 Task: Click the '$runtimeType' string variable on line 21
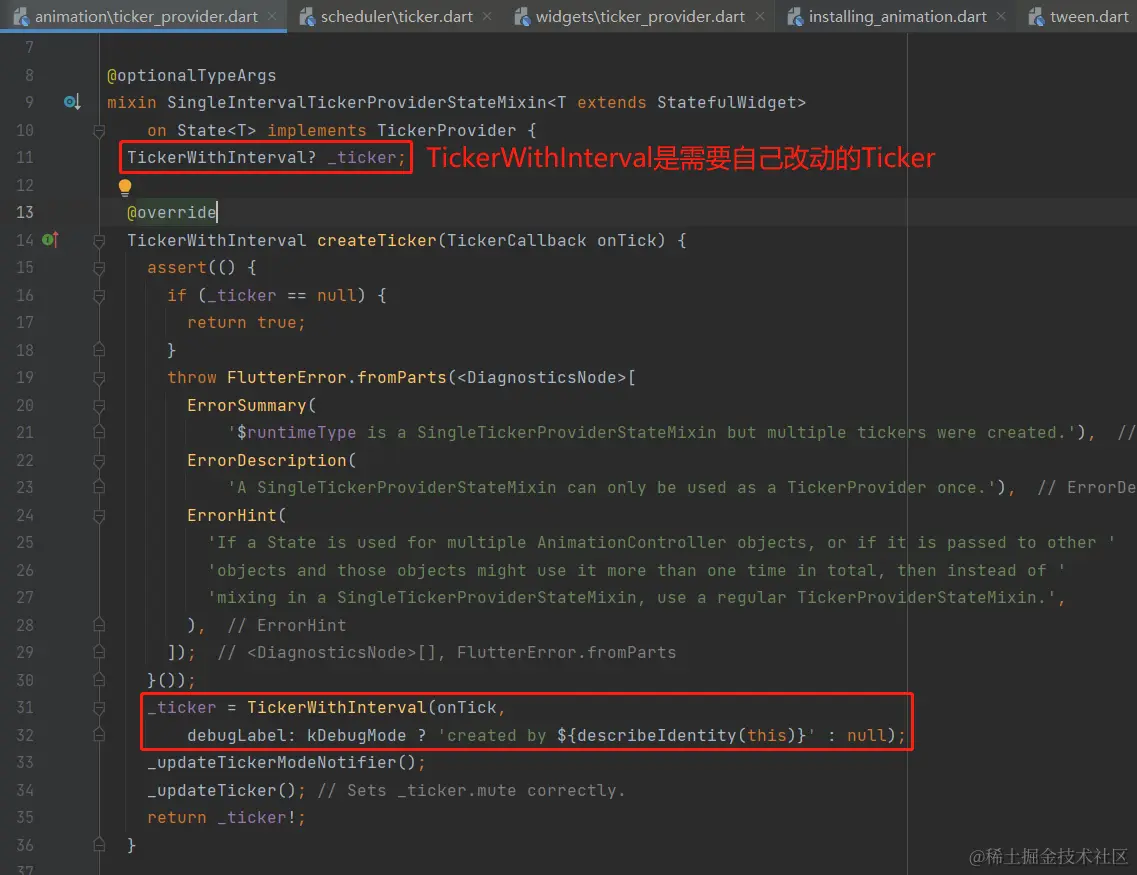click(x=297, y=433)
